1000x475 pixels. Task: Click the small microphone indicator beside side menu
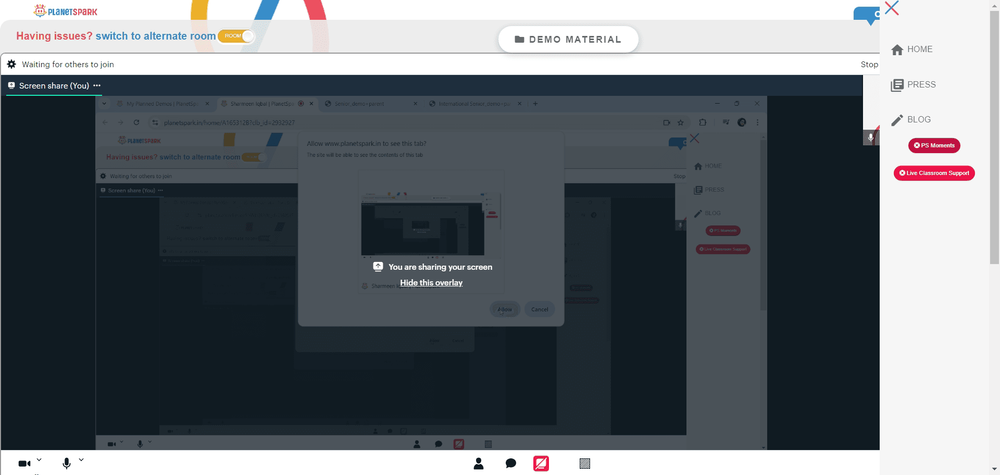pyautogui.click(x=871, y=138)
